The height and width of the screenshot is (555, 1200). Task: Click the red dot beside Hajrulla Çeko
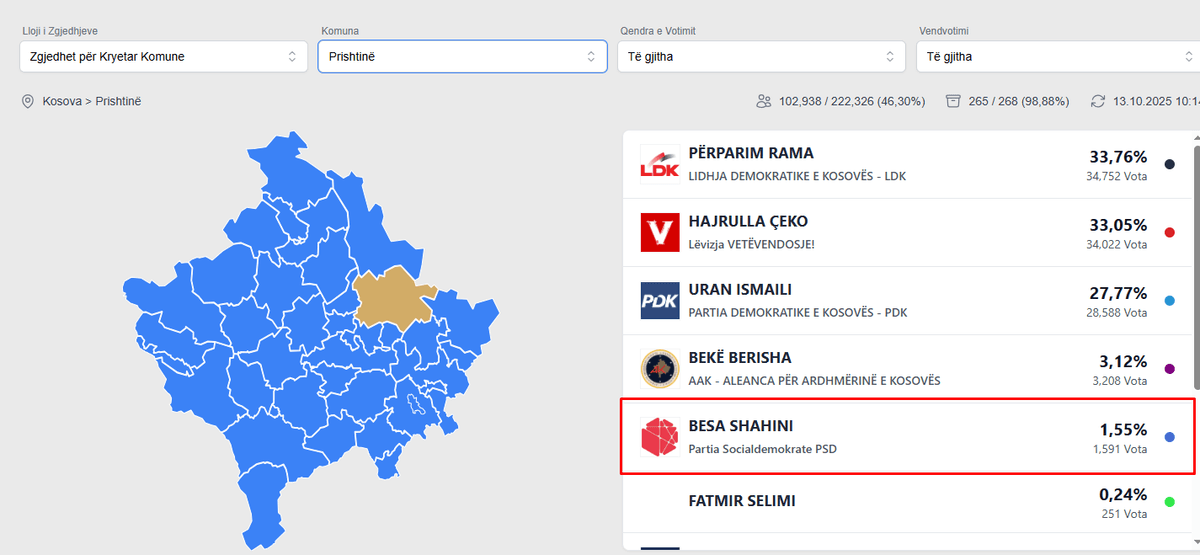[1170, 233]
